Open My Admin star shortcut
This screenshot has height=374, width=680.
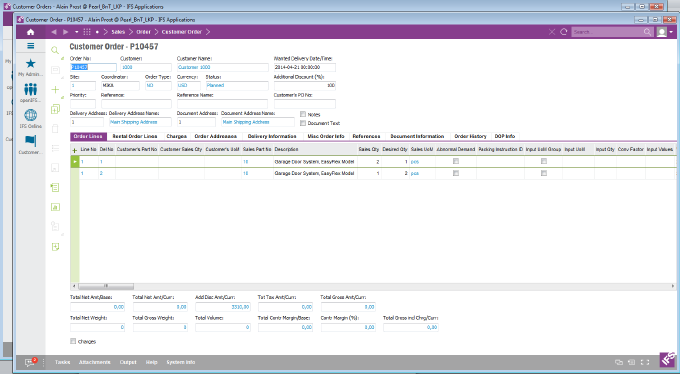tap(30, 63)
